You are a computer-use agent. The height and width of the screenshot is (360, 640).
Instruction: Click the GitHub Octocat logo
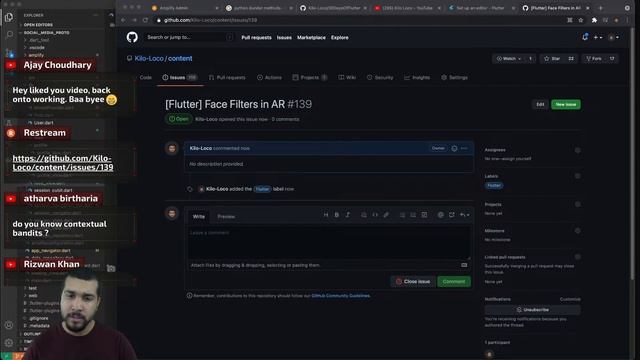132,37
